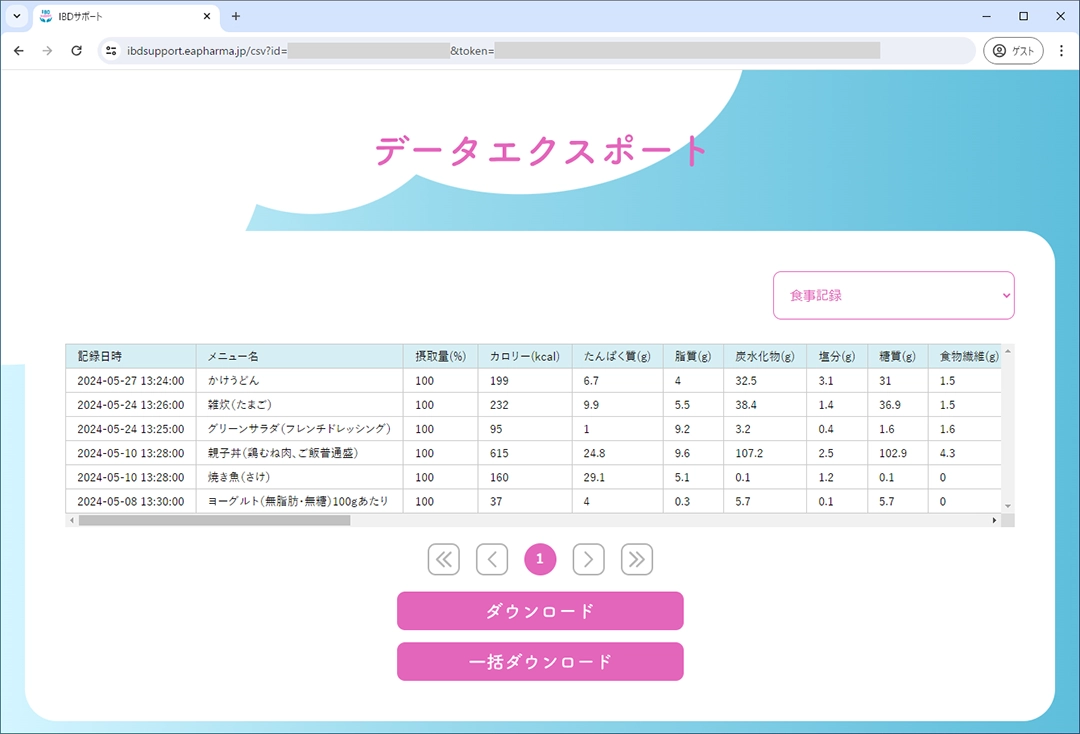1080x734 pixels.
Task: Click the 塩分(g) column header
Action: click(837, 356)
